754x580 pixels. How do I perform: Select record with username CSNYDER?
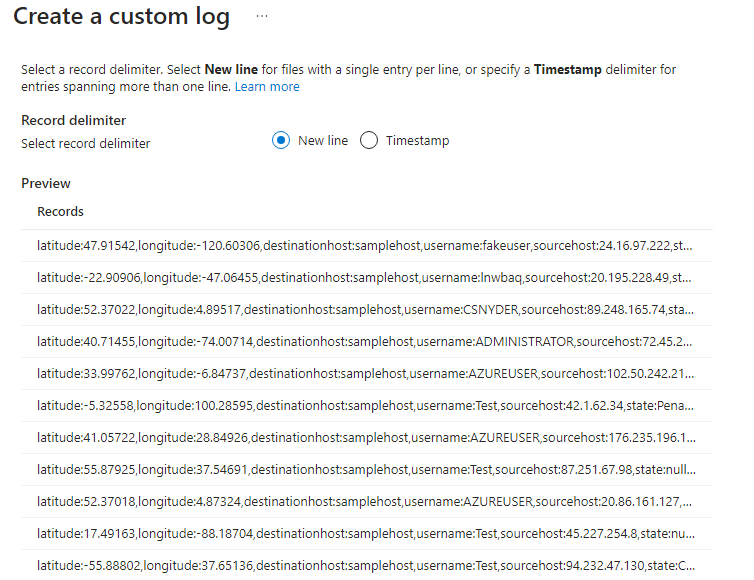coord(367,310)
